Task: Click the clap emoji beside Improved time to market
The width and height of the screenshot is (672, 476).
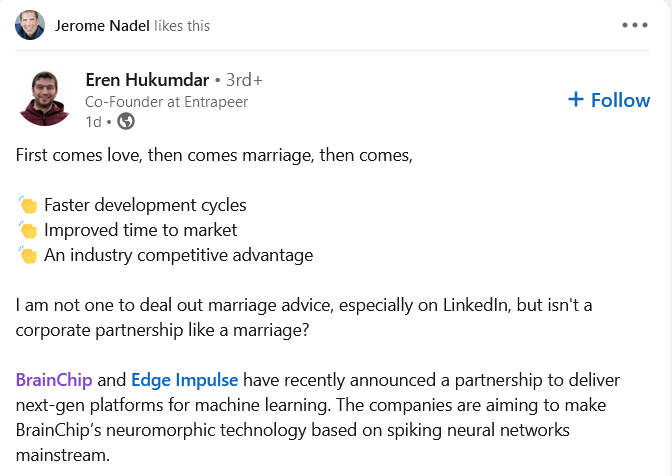Action: (27, 230)
